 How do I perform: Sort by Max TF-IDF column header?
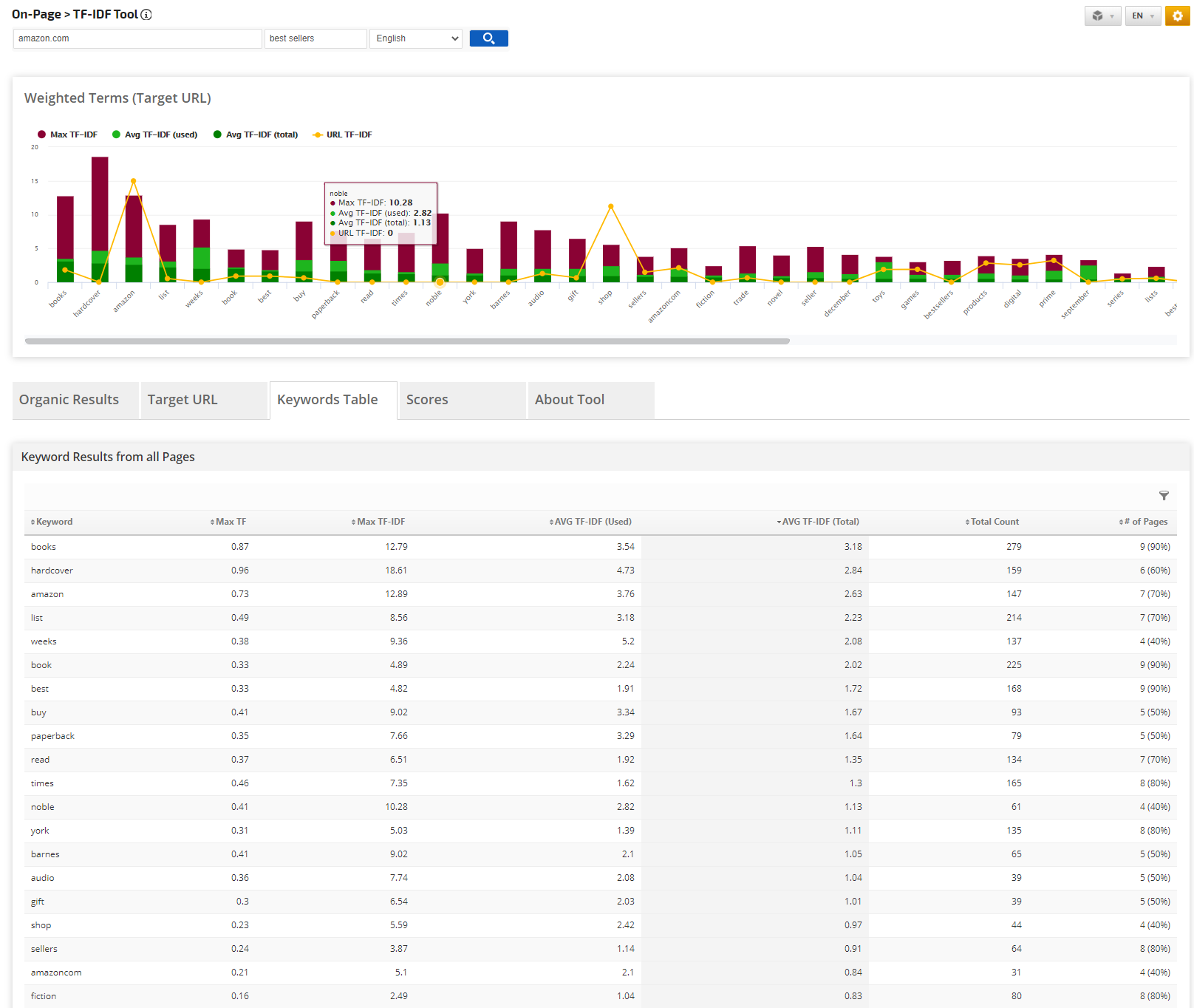coord(381,522)
